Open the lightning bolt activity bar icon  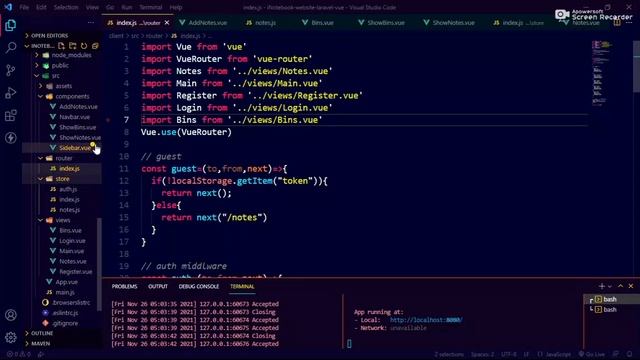point(11,138)
